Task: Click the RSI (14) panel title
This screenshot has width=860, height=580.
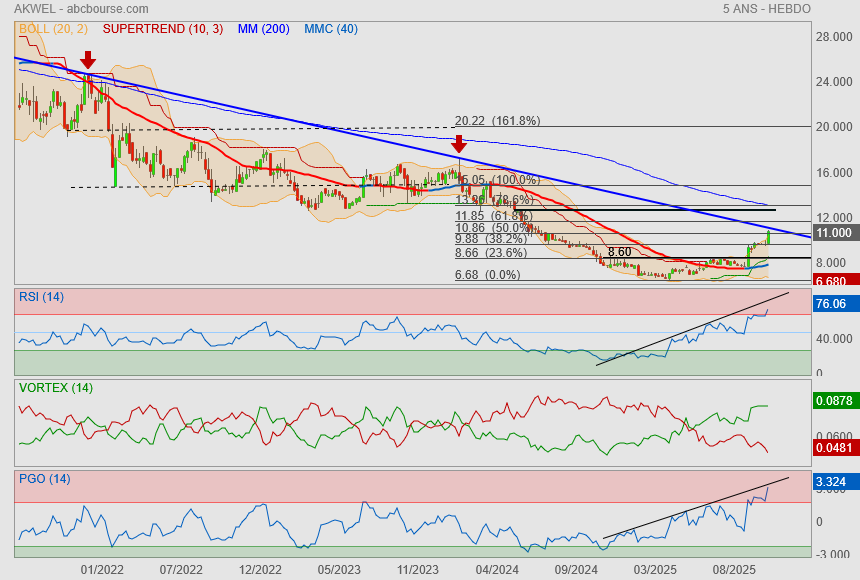Action: coord(41,296)
